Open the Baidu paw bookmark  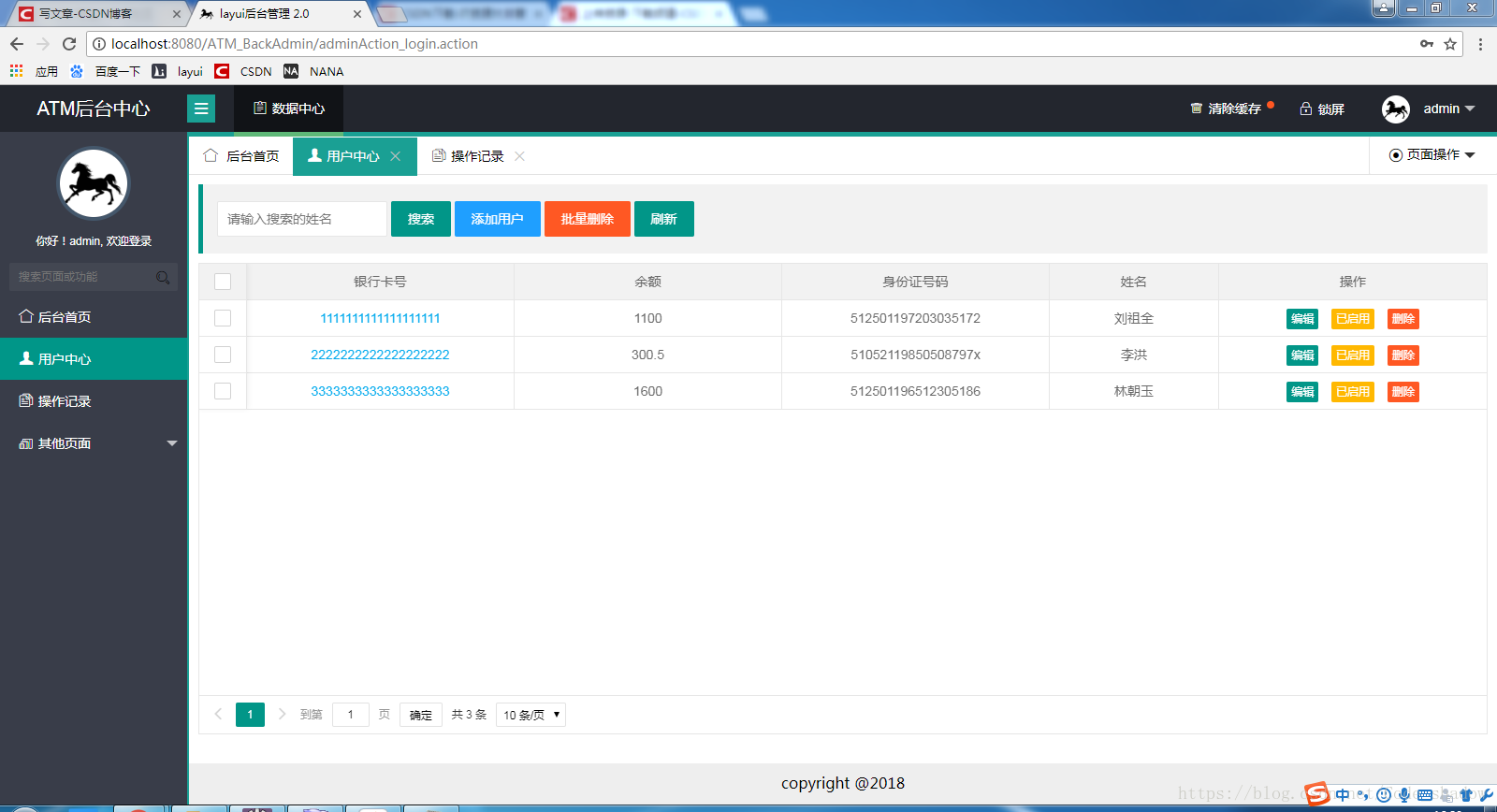[x=77, y=71]
